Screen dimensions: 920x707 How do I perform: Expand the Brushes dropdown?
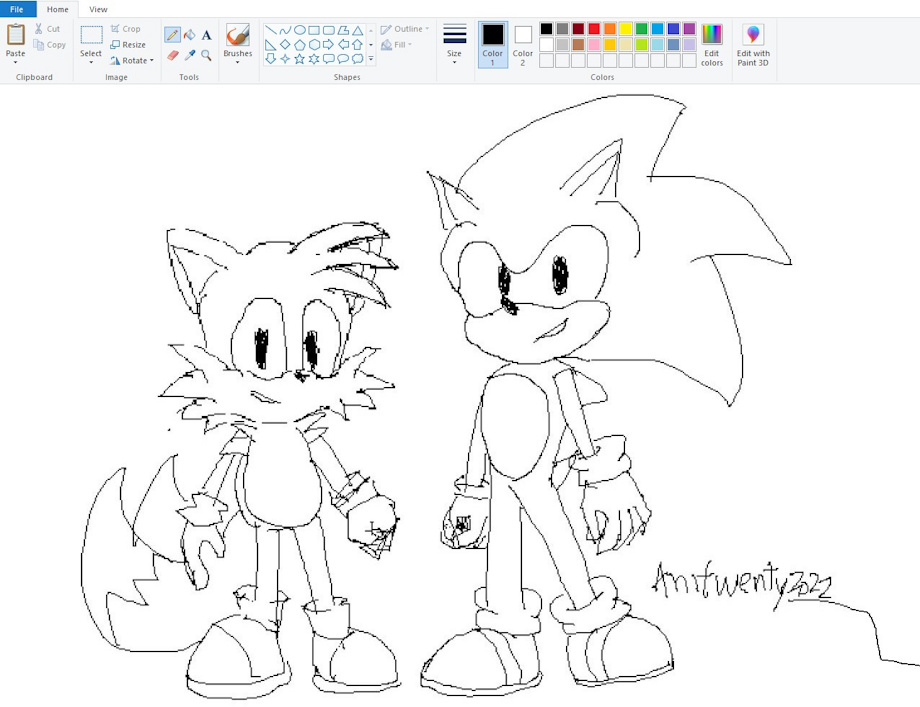(x=238, y=62)
